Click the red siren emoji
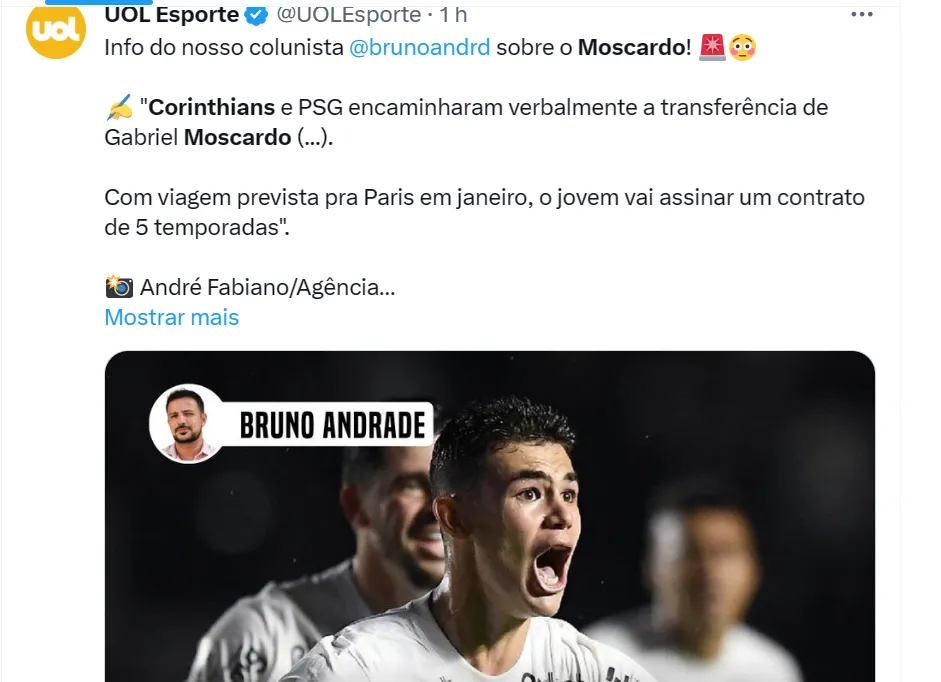The width and height of the screenshot is (941, 682). click(712, 47)
